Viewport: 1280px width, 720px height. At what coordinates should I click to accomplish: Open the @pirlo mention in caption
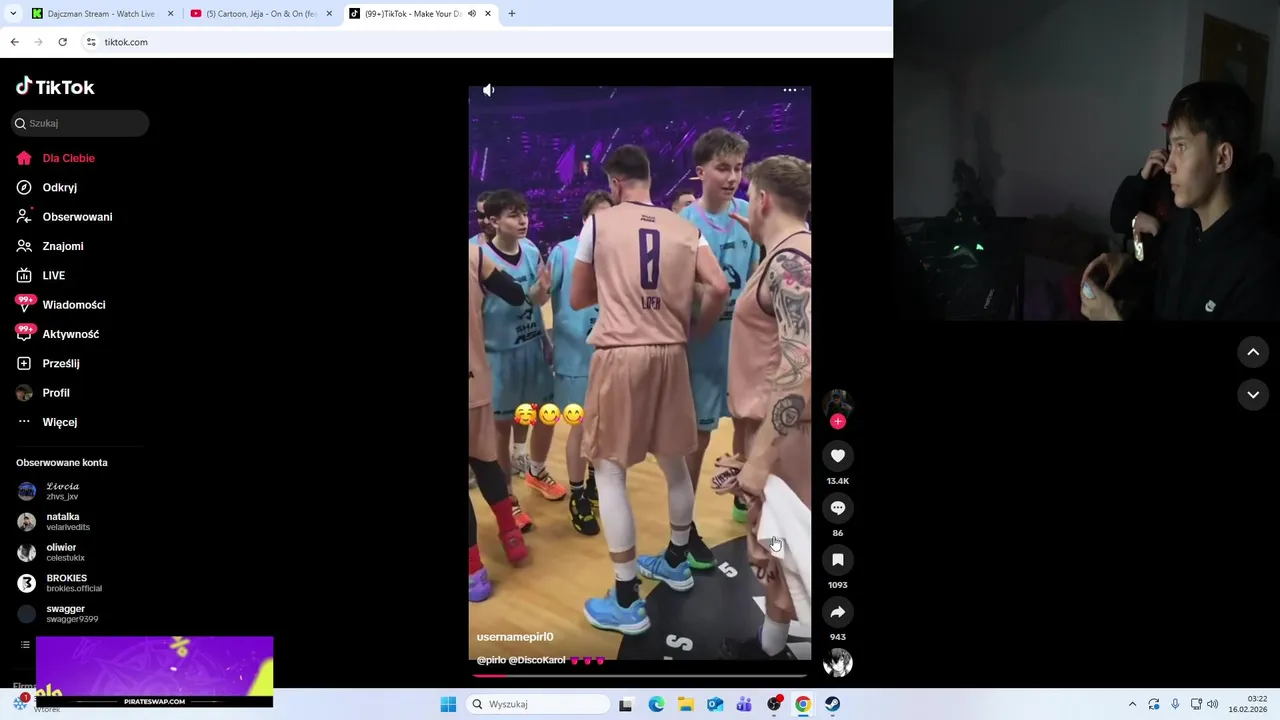tap(490, 660)
